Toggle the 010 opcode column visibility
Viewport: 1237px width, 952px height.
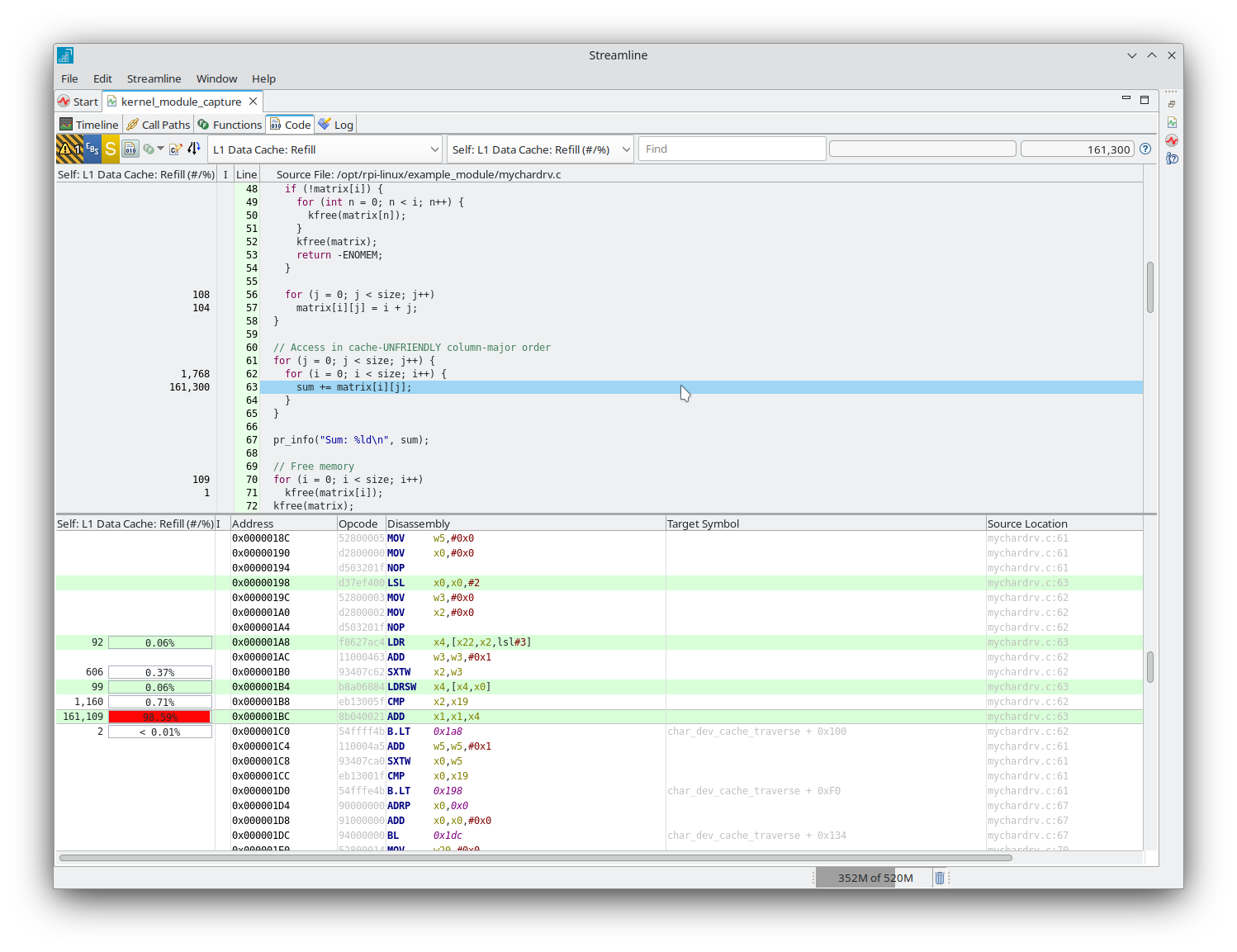[130, 149]
